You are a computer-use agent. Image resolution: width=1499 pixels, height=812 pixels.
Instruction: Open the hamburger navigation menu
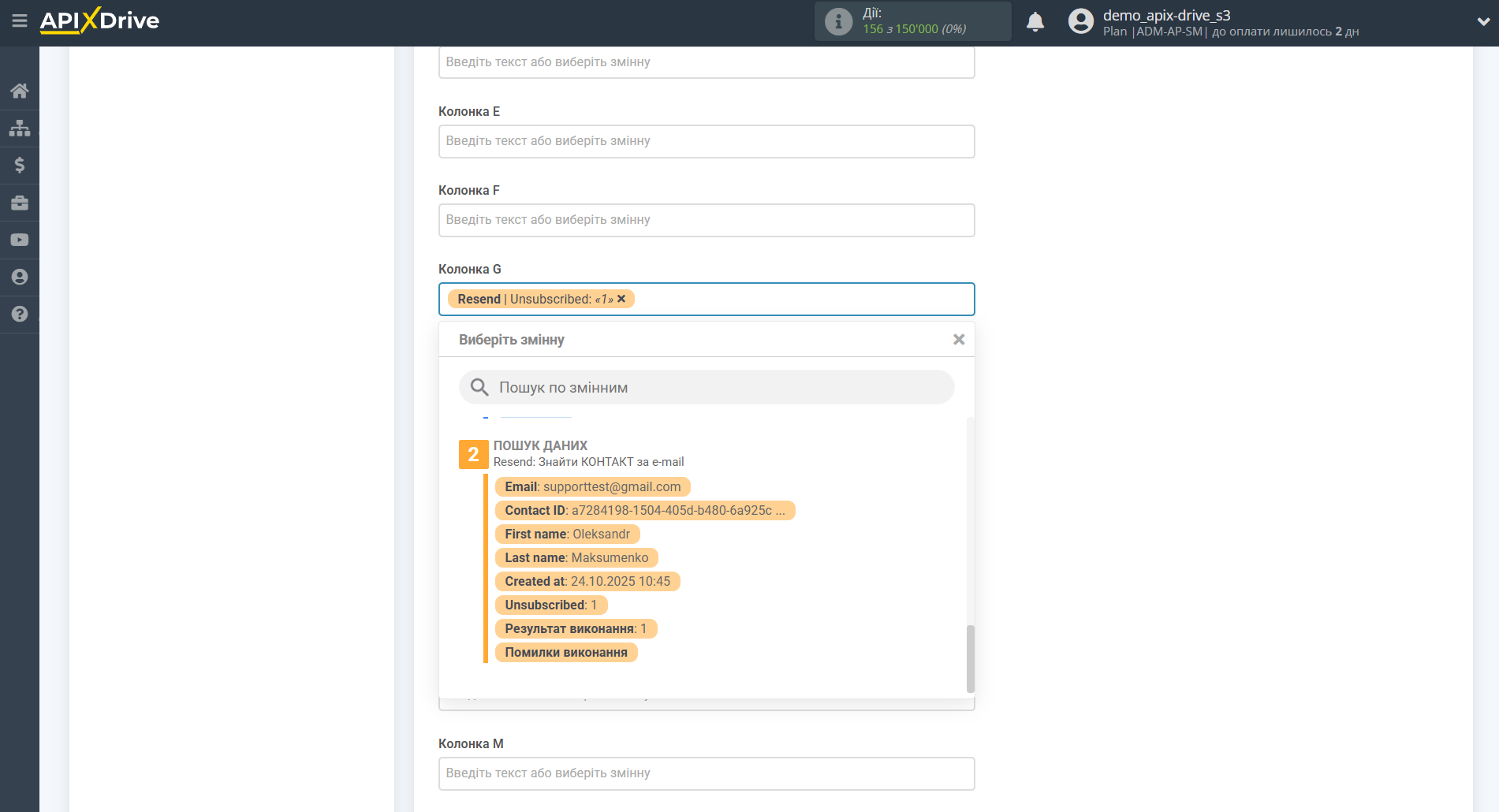click(x=20, y=21)
